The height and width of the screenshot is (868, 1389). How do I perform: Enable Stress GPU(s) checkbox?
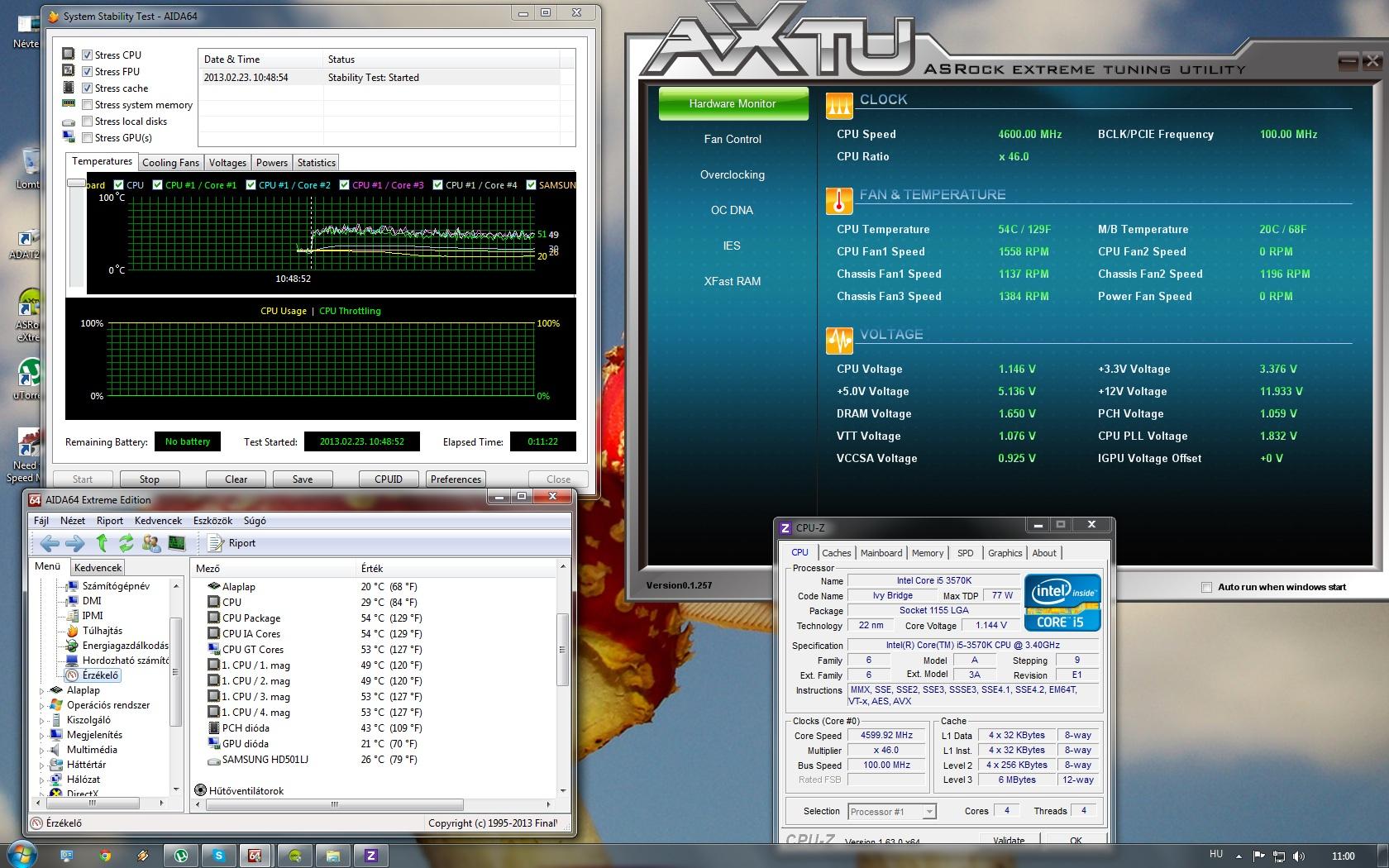point(87,137)
